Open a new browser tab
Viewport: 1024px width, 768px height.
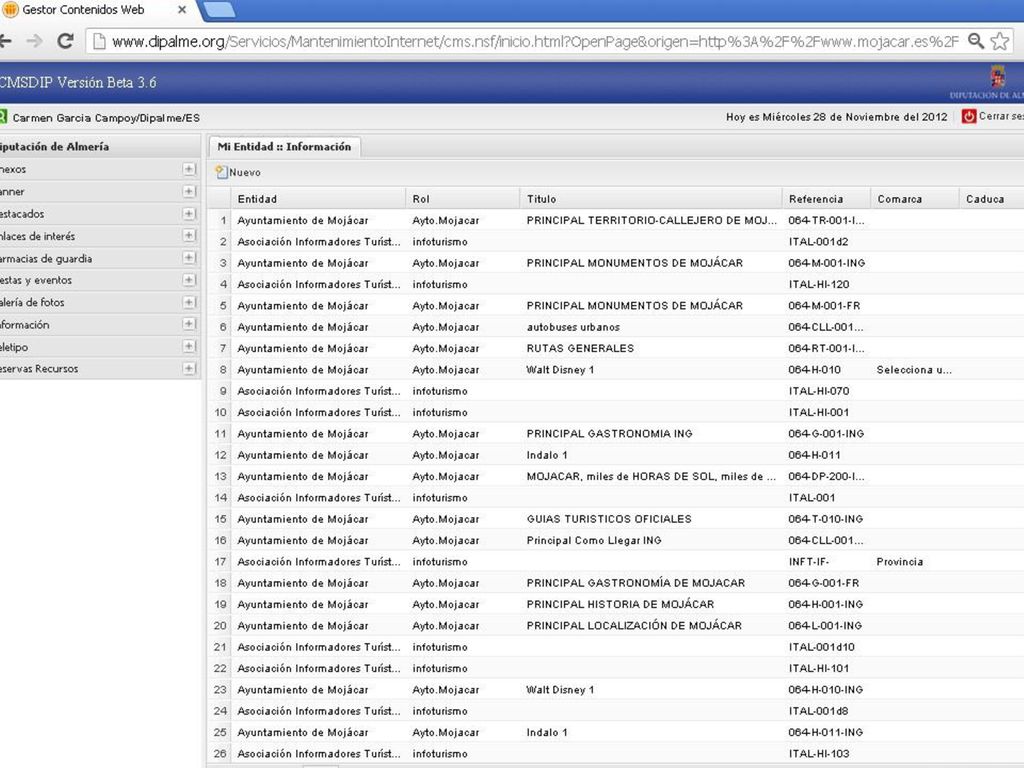click(x=219, y=10)
